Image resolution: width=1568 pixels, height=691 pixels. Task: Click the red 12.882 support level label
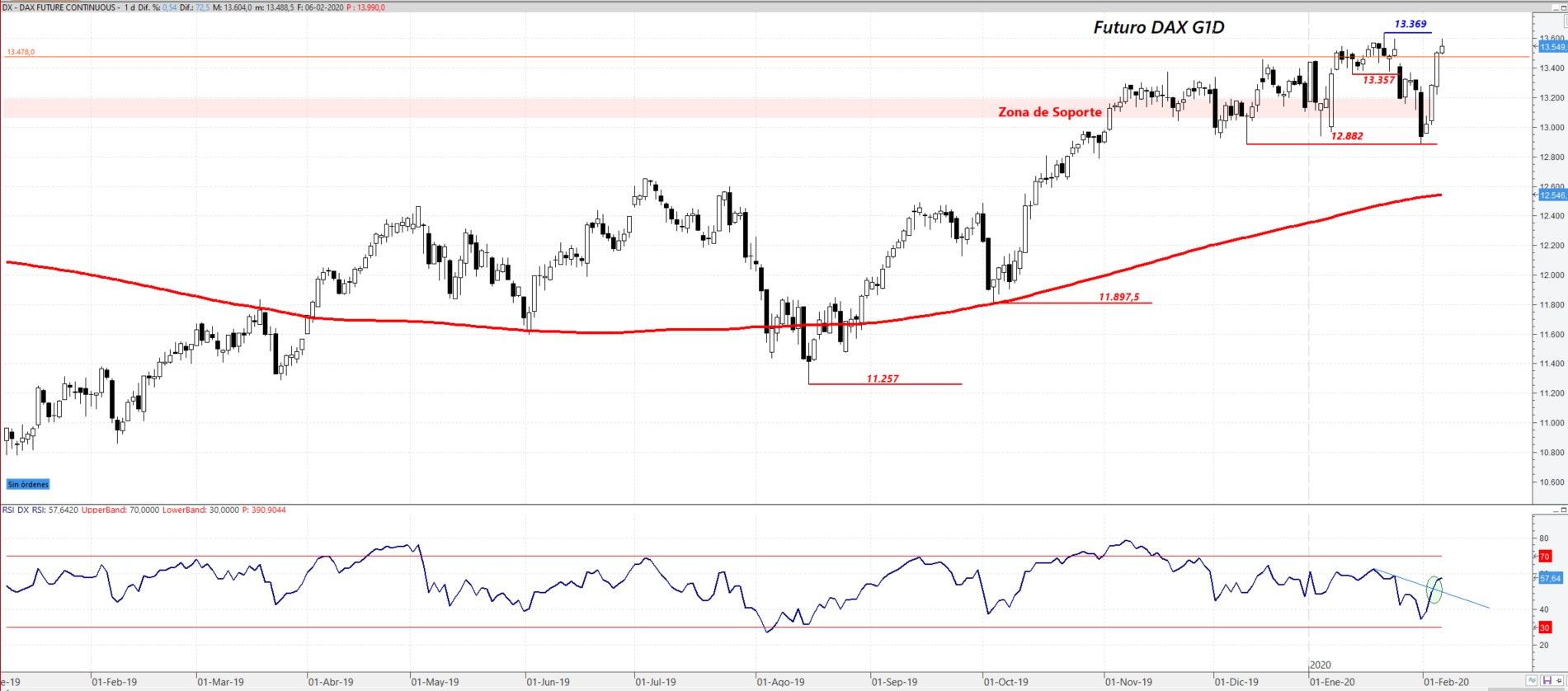[x=1347, y=136]
